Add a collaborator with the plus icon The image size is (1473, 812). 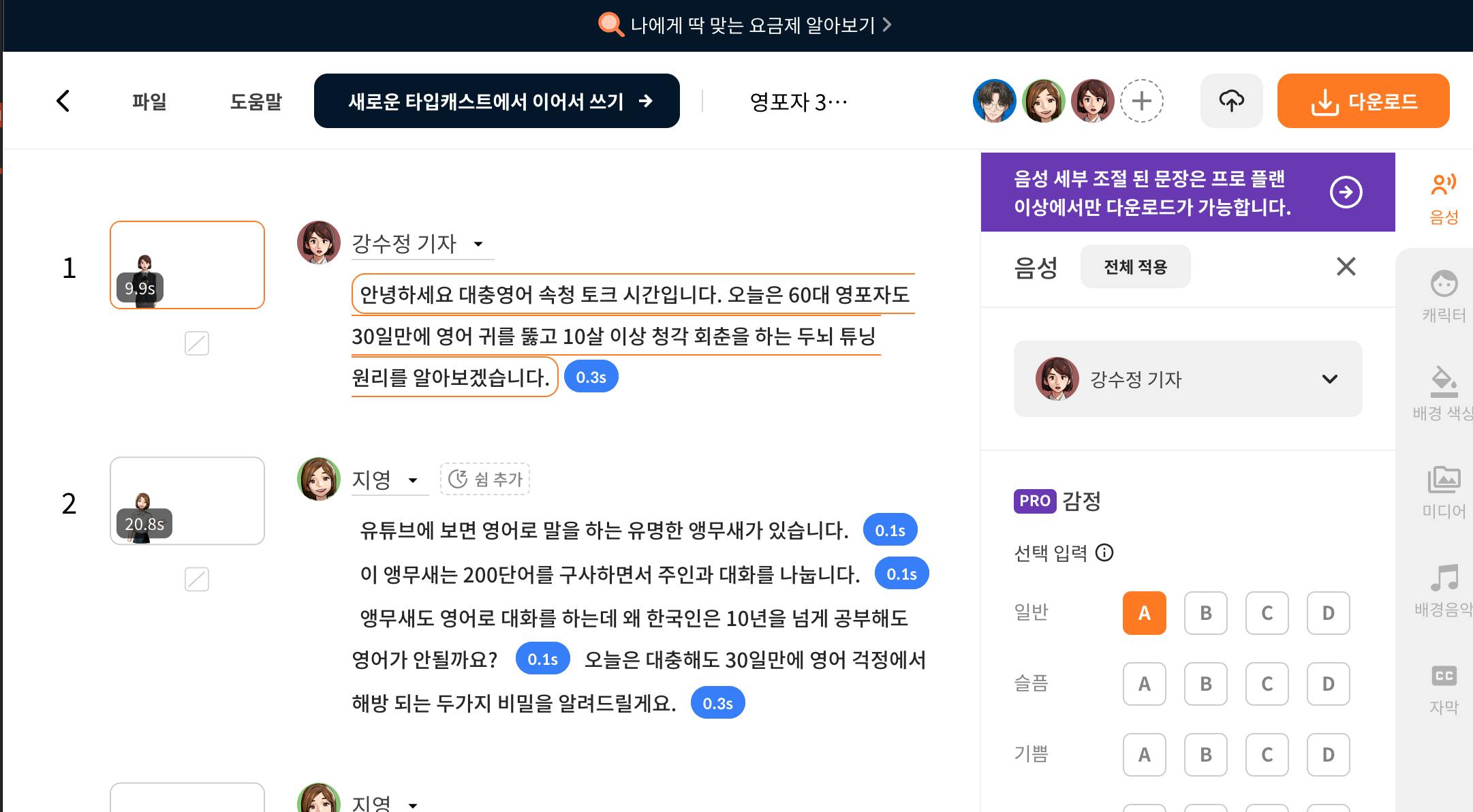[x=1142, y=101]
